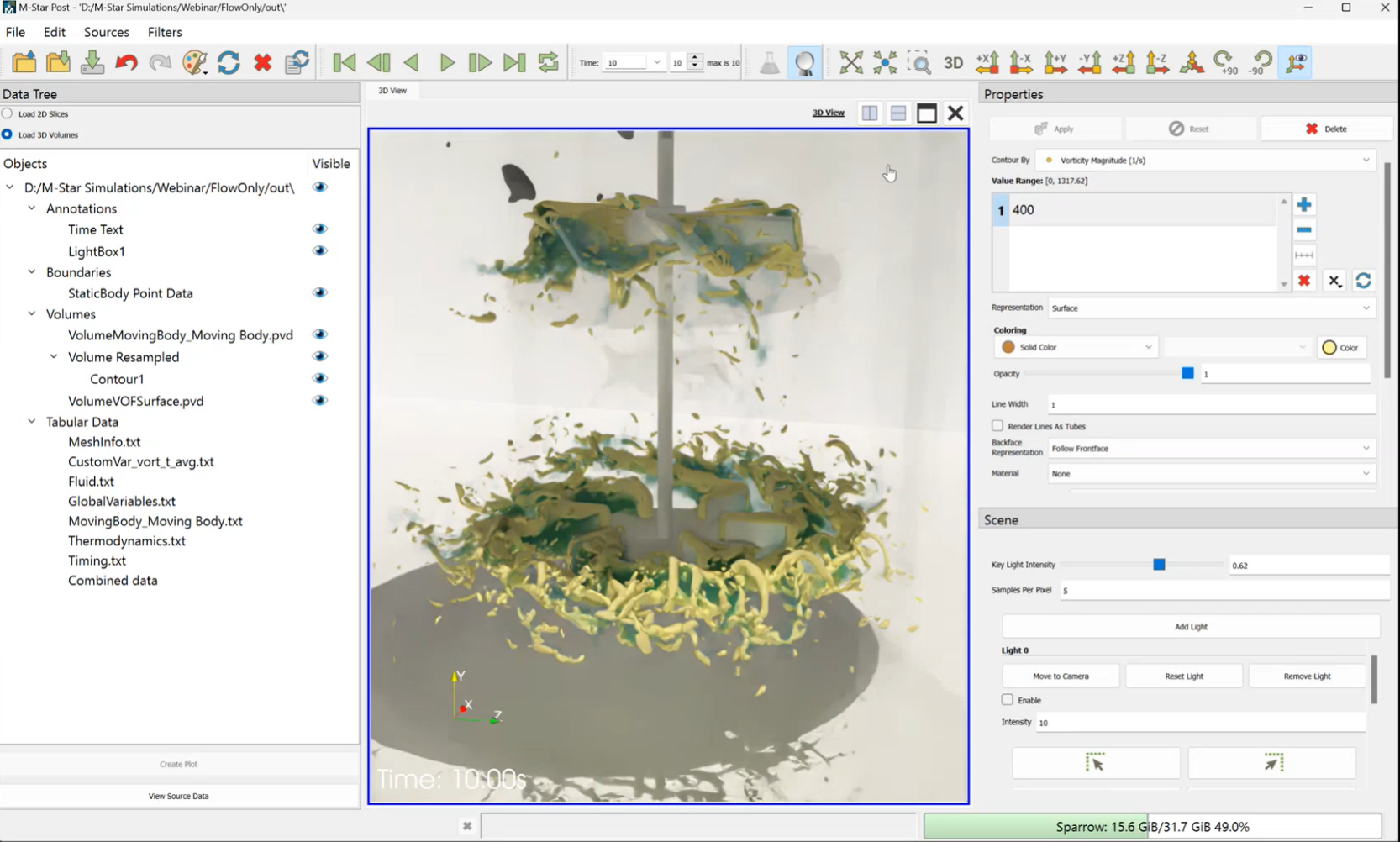Open the Representation Surface dropdown
The width and height of the screenshot is (1400, 842).
(1212, 308)
